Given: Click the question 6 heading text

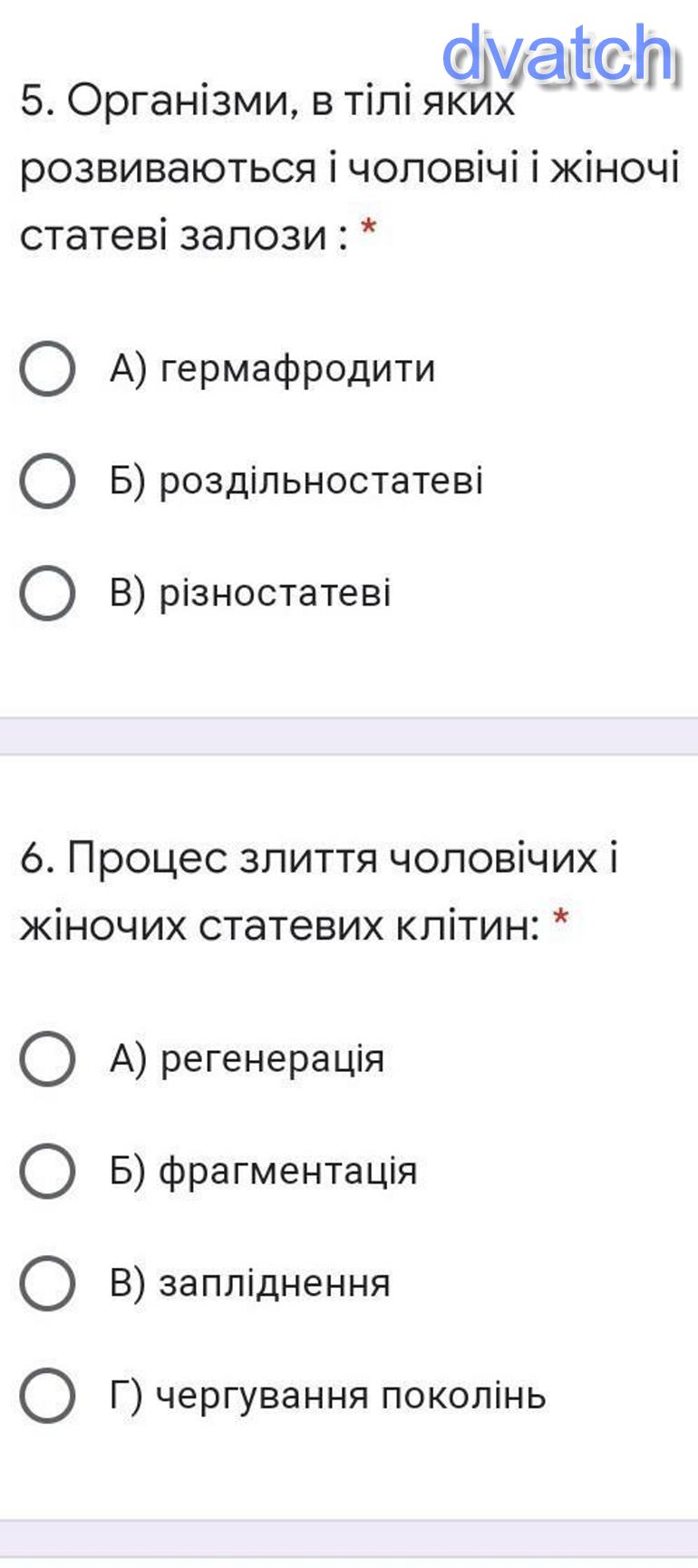Looking at the screenshot, I should 319,891.
